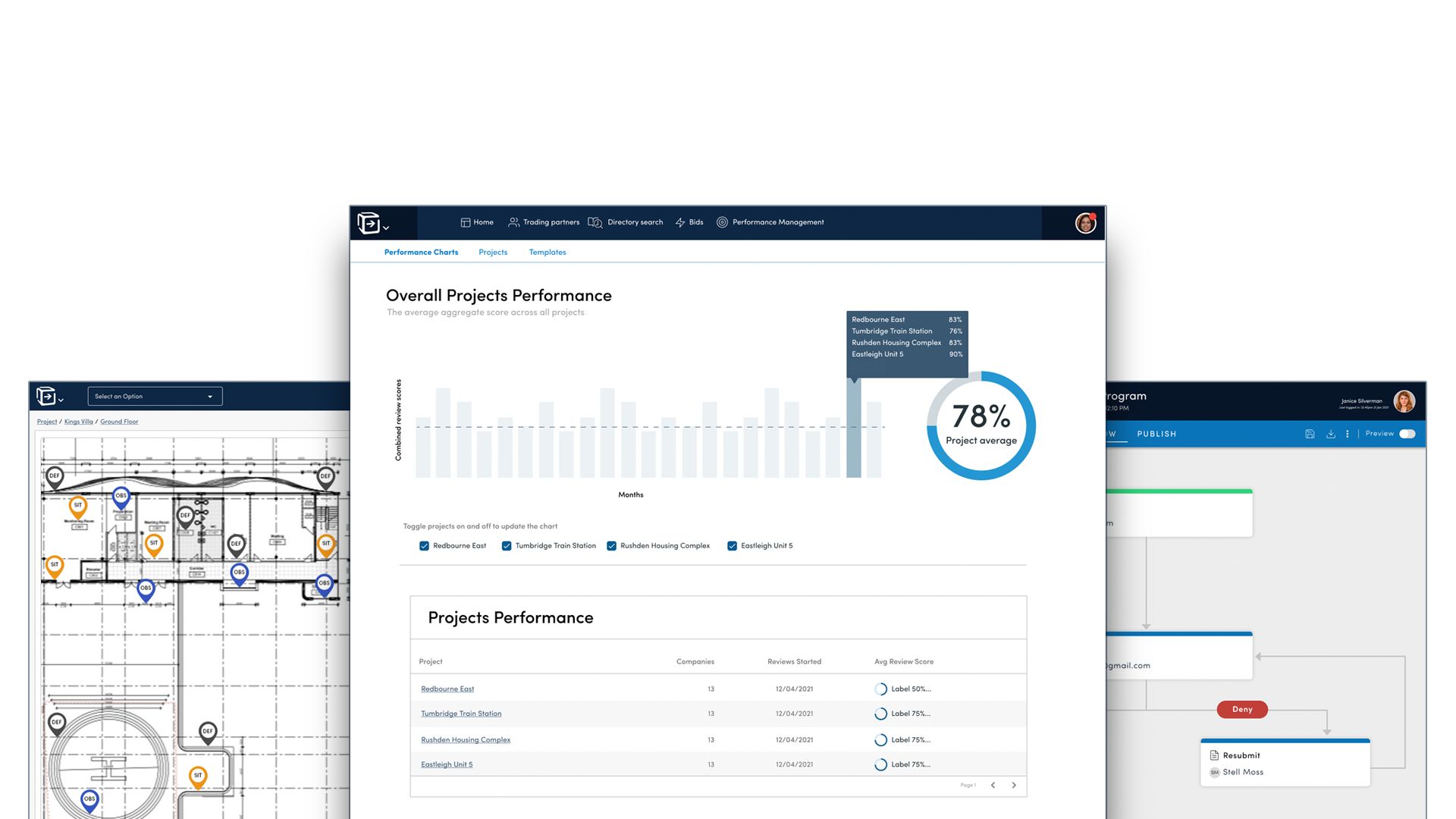Click the score ring in the Rushden Housing Complex row

880,740
